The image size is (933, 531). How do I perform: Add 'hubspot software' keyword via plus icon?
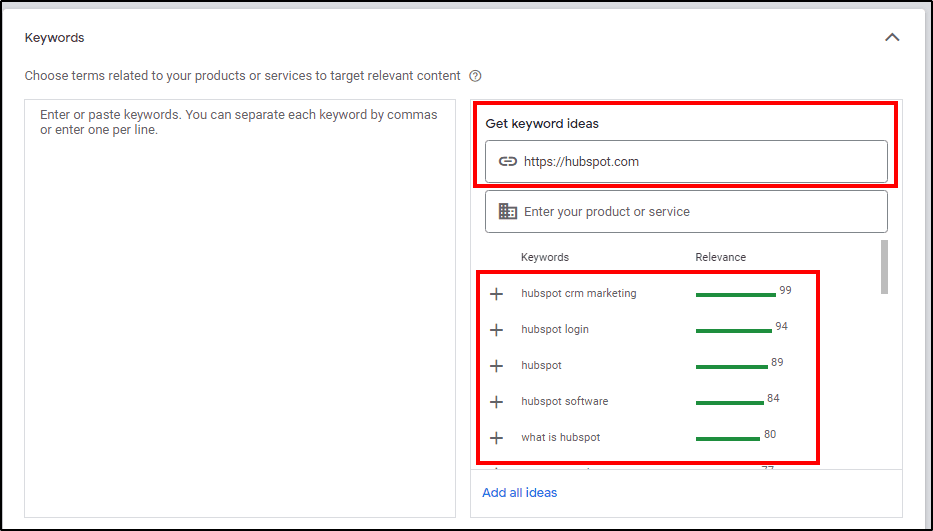pyautogui.click(x=496, y=402)
